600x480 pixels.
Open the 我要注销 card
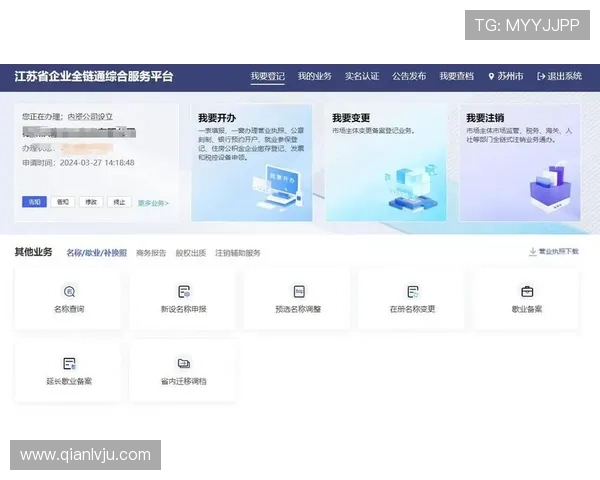point(520,163)
